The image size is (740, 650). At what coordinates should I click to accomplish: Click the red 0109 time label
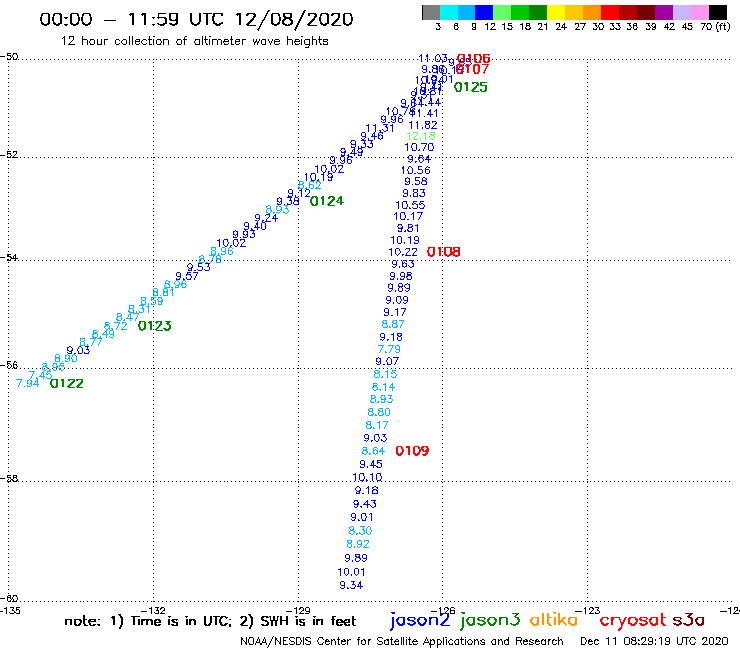(412, 451)
